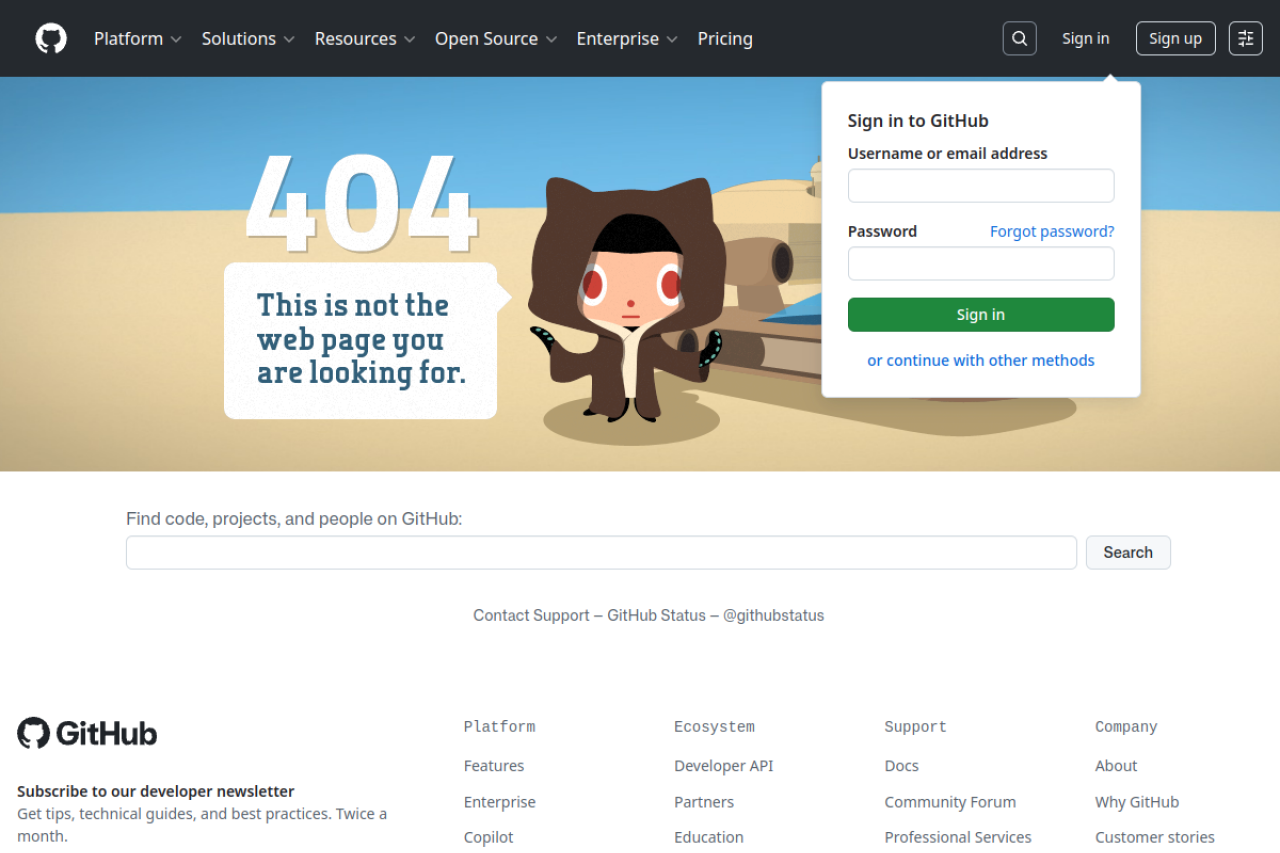Click 'or continue with other methods'
The height and width of the screenshot is (853, 1280).
(981, 360)
